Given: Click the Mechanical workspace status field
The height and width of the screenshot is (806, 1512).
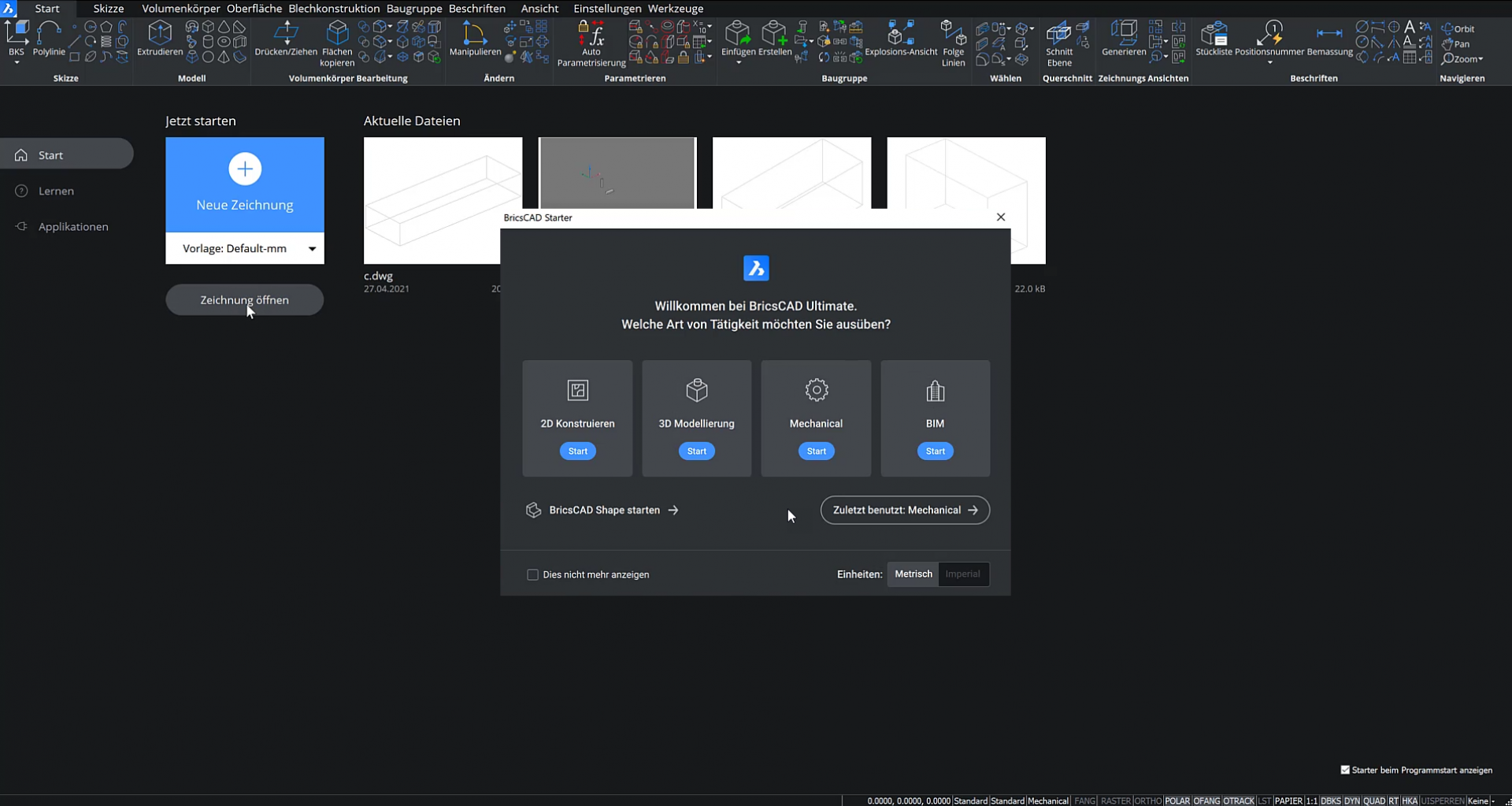Looking at the screenshot, I should click(1048, 800).
